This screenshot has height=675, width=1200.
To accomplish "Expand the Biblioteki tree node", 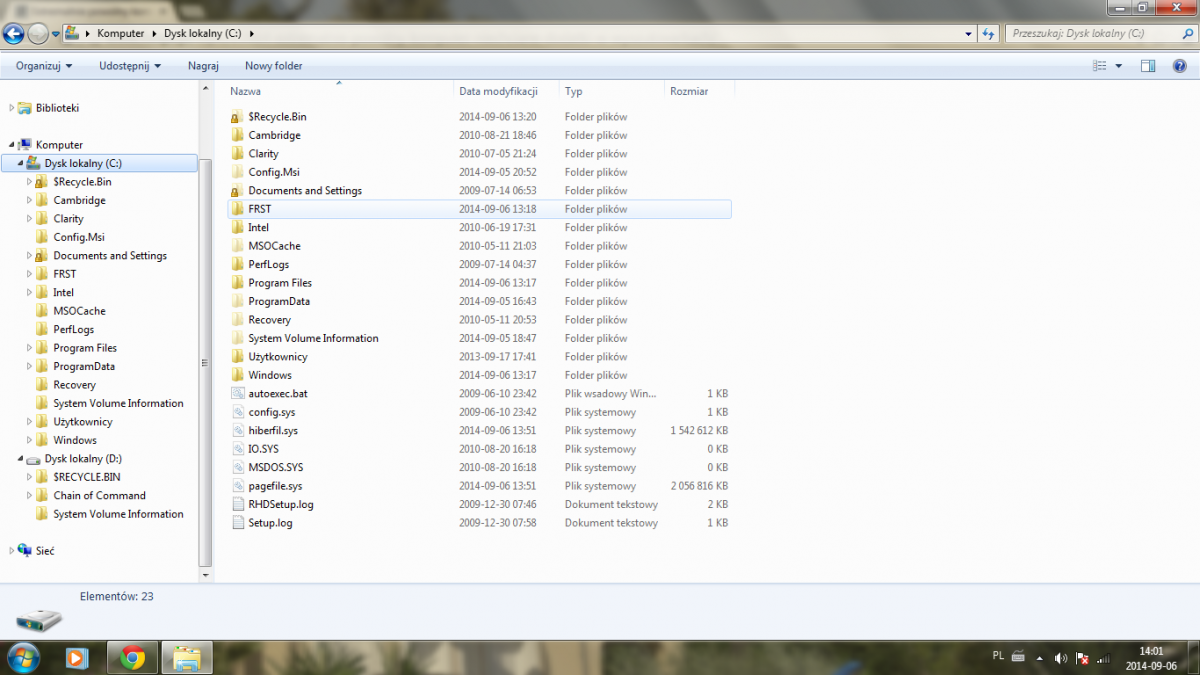I will coord(12,108).
